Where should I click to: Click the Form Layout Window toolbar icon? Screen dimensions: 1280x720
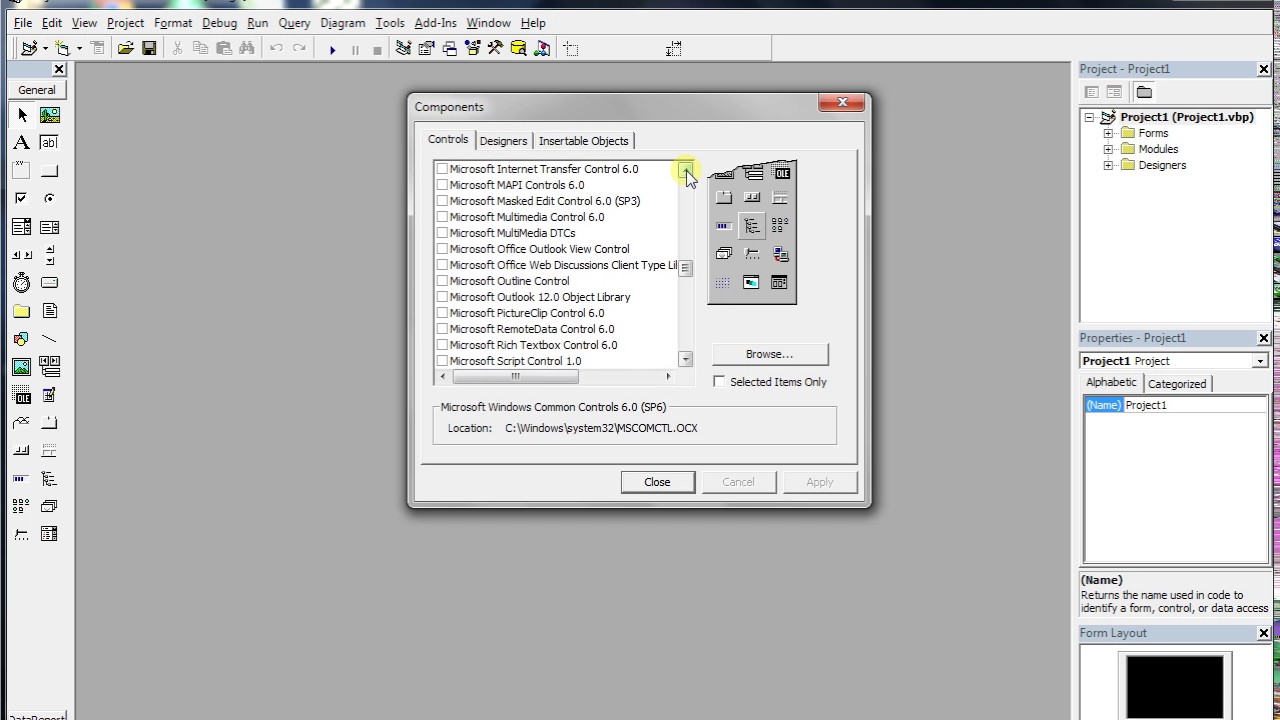tap(449, 48)
